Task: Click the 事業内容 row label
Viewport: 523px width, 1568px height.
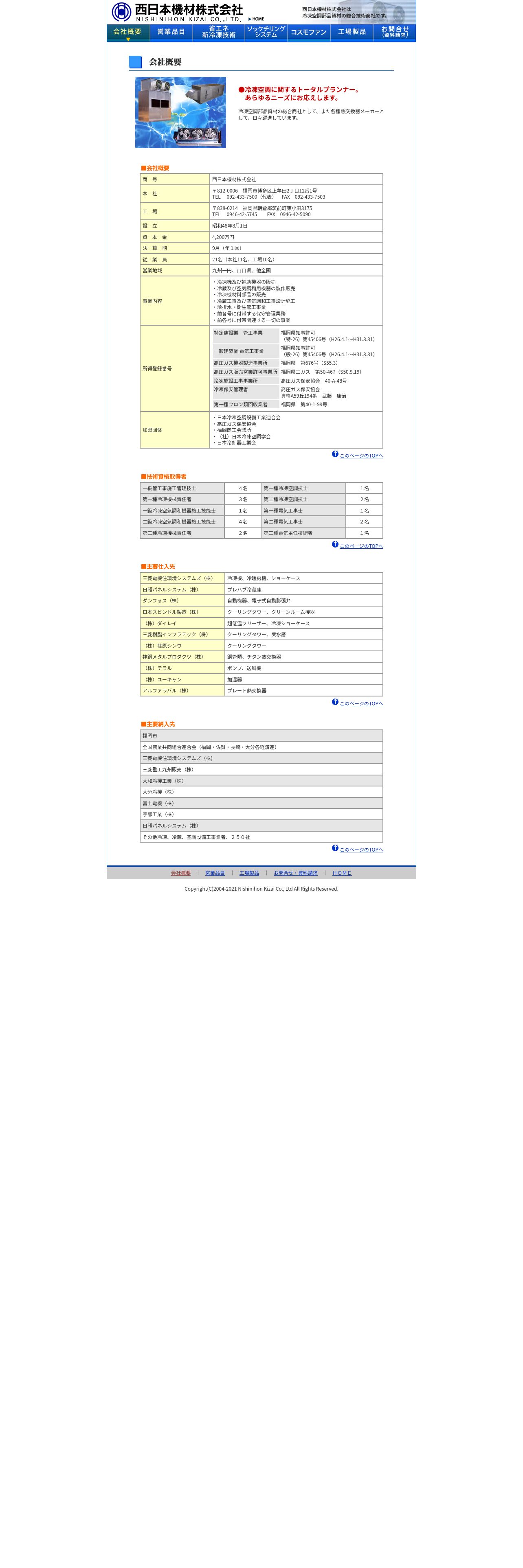Action: pos(175,301)
